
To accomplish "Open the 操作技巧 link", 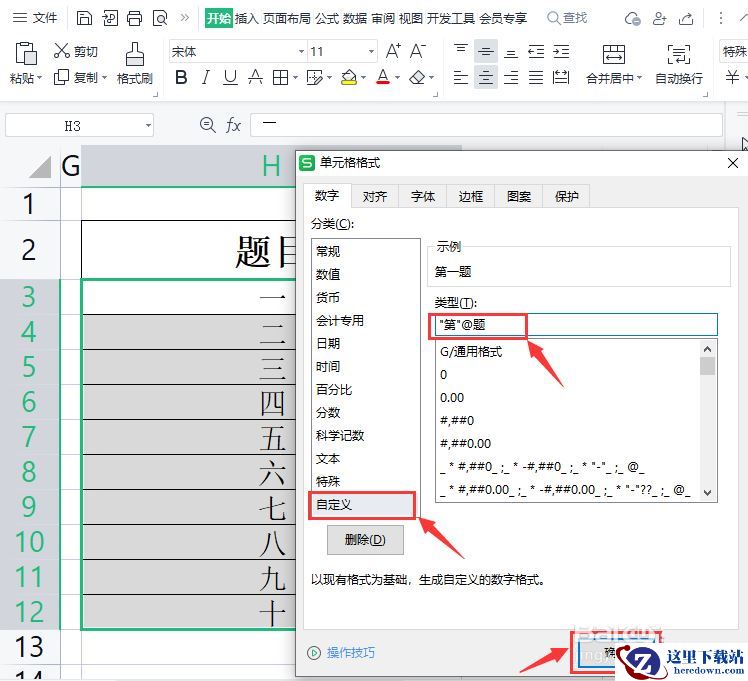I will pyautogui.click(x=351, y=652).
